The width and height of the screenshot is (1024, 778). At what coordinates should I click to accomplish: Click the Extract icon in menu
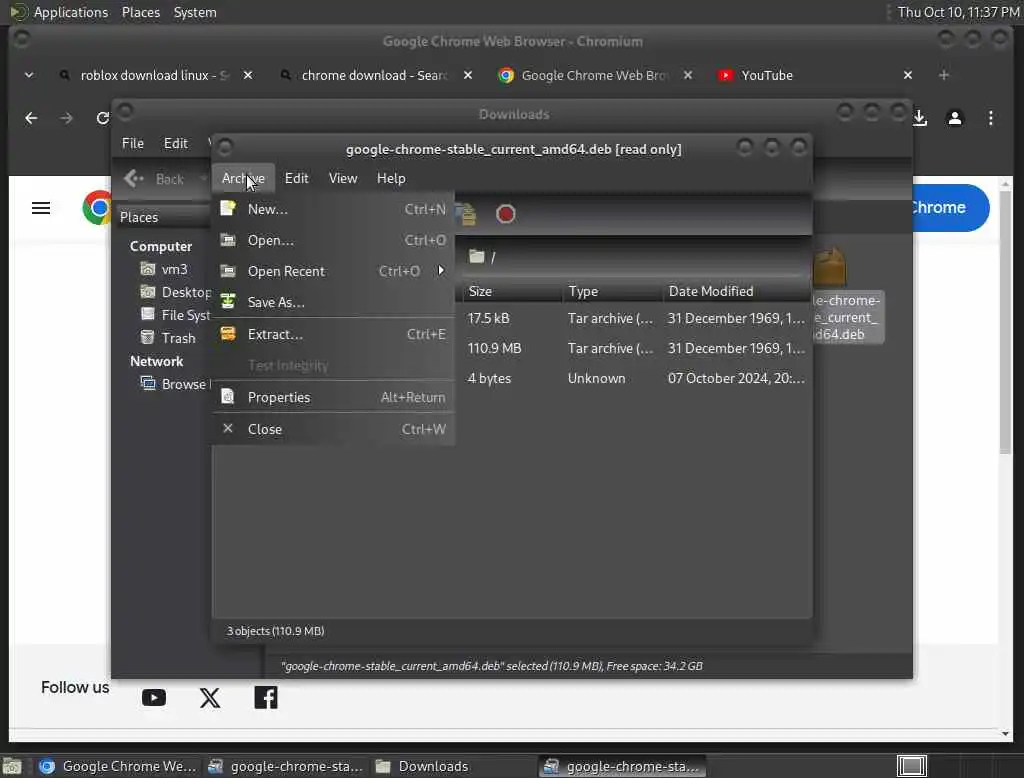227,333
